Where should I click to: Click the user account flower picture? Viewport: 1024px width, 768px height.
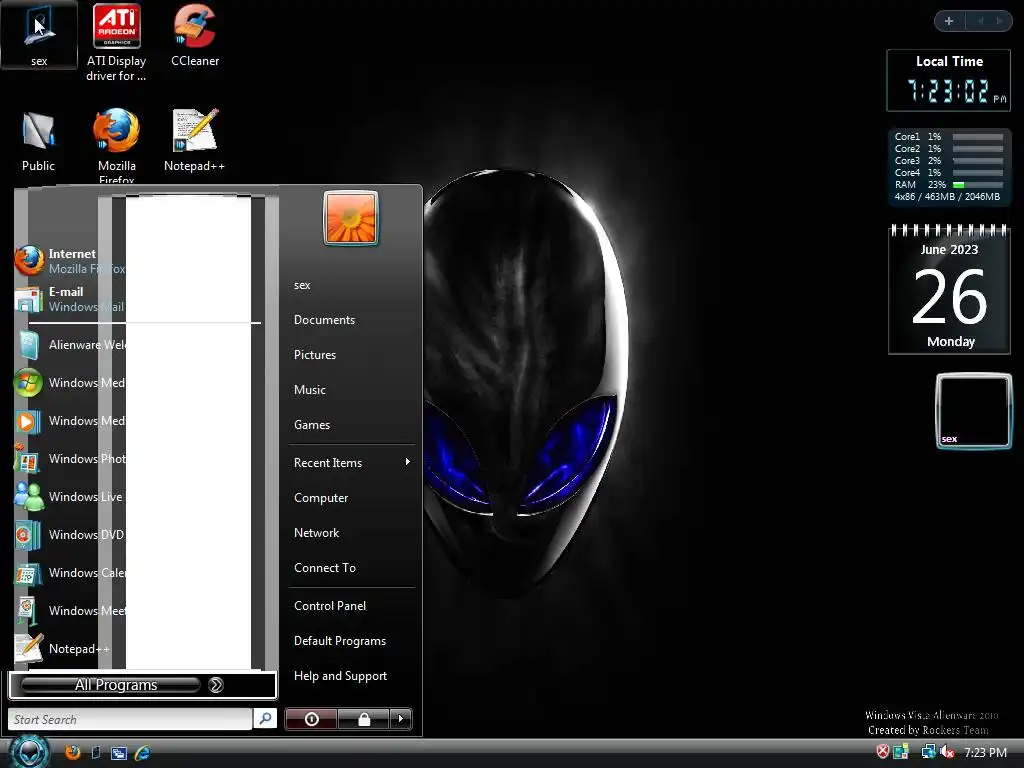(x=351, y=218)
